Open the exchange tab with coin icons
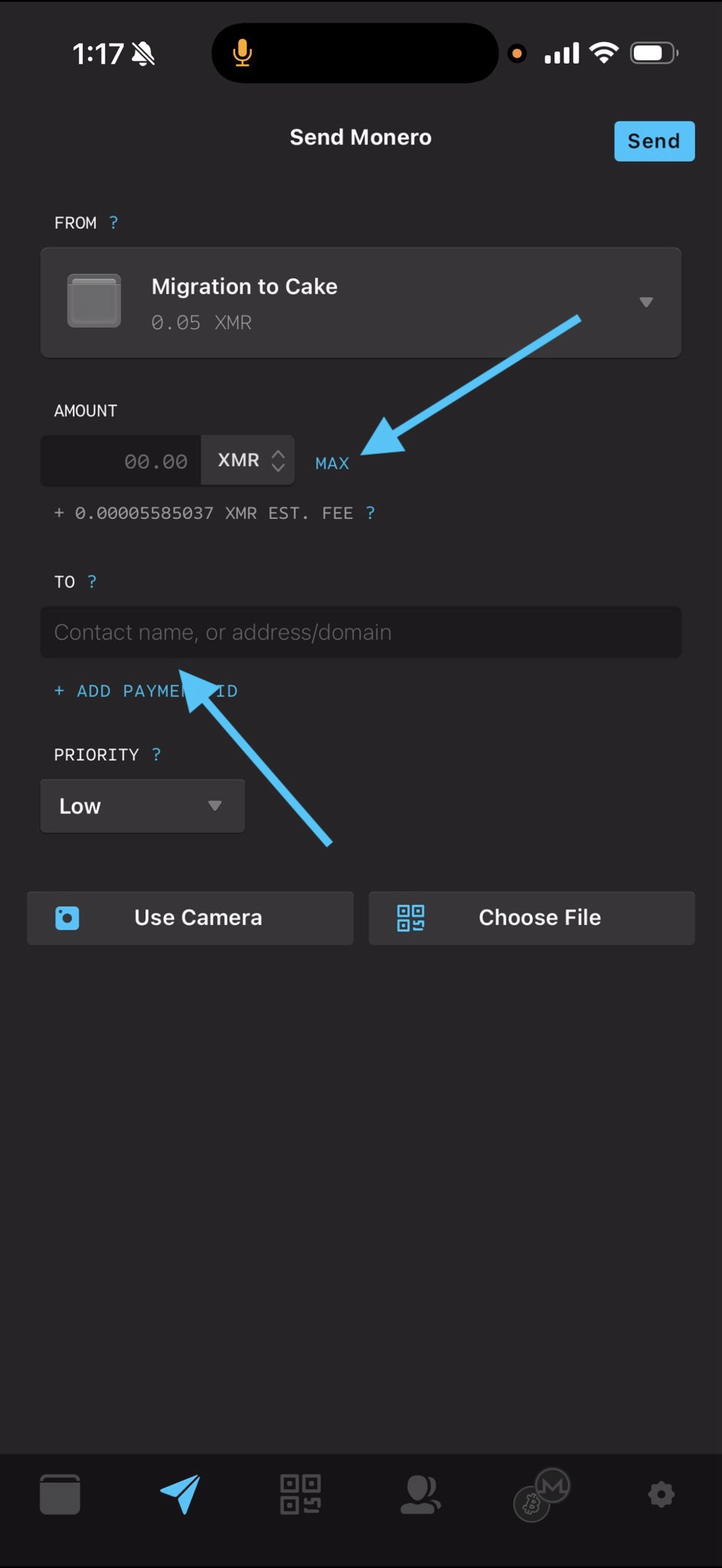The image size is (722, 1568). tap(542, 1494)
